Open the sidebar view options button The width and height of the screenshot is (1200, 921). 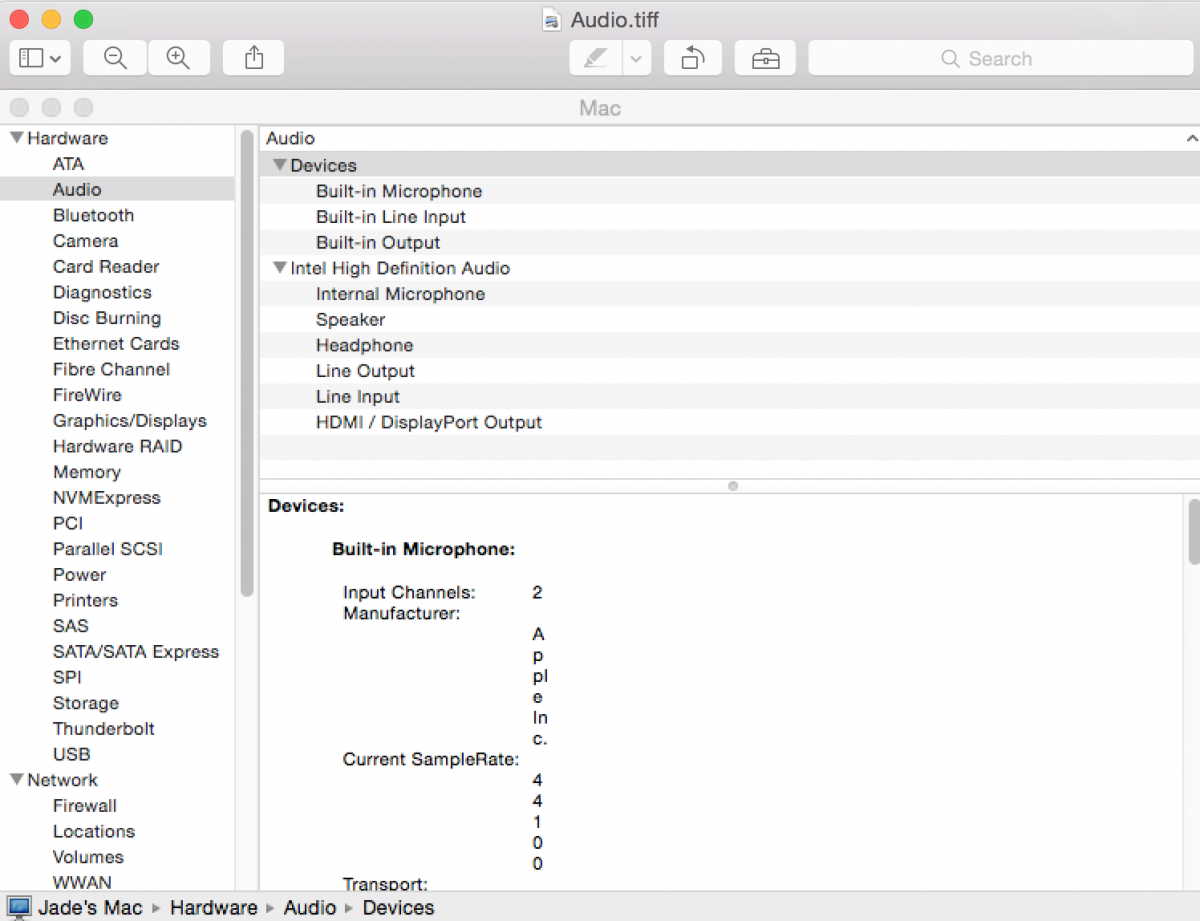(40, 58)
